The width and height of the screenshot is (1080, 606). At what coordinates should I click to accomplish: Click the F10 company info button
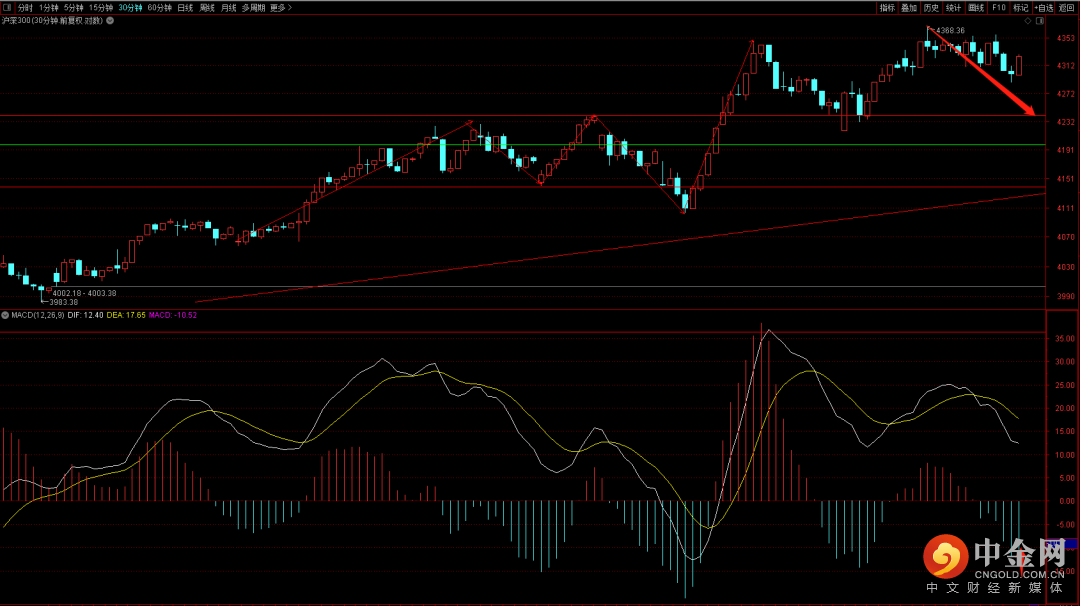(x=998, y=7)
